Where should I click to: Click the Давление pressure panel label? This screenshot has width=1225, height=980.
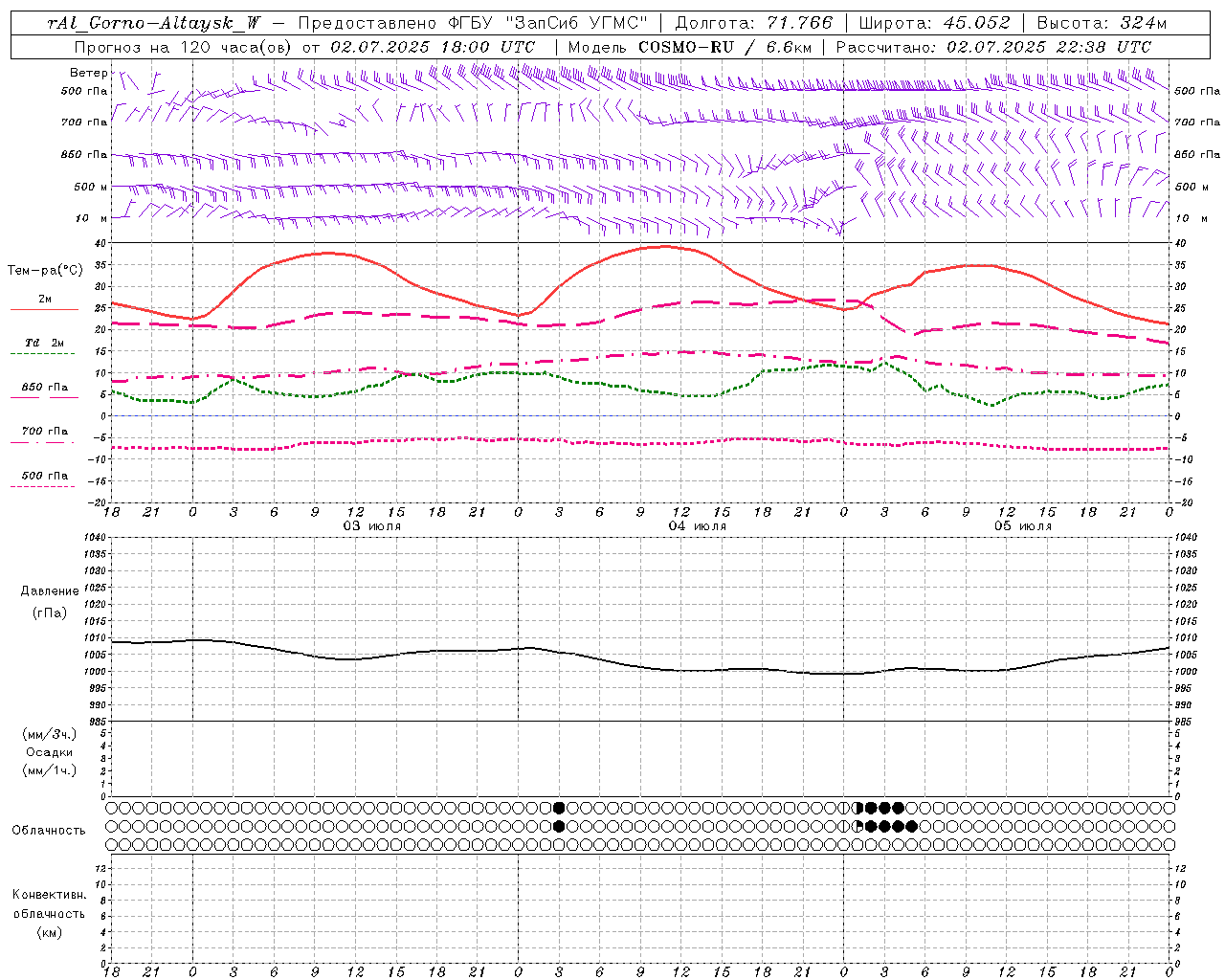point(50,591)
